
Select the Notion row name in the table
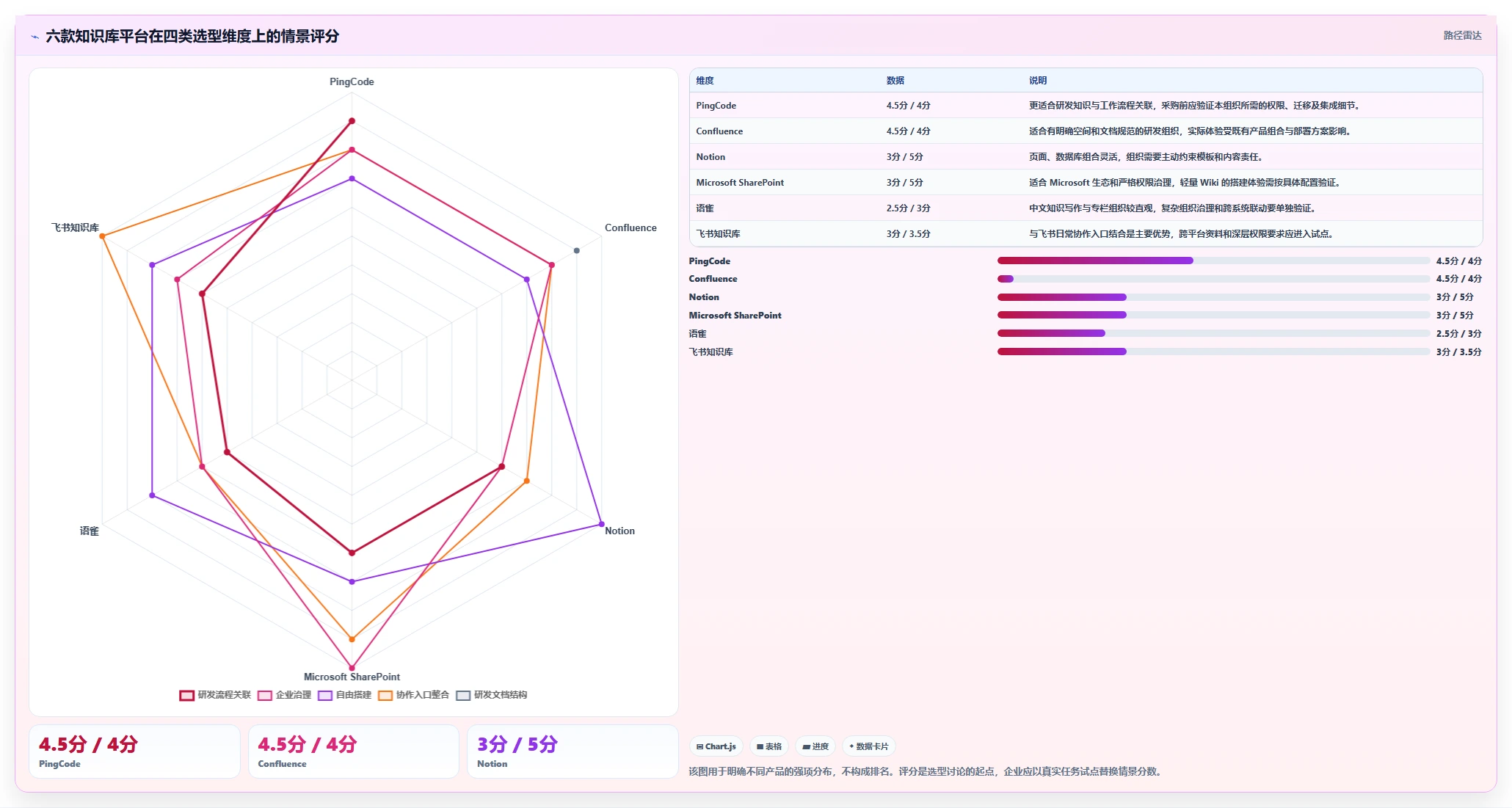pos(710,157)
